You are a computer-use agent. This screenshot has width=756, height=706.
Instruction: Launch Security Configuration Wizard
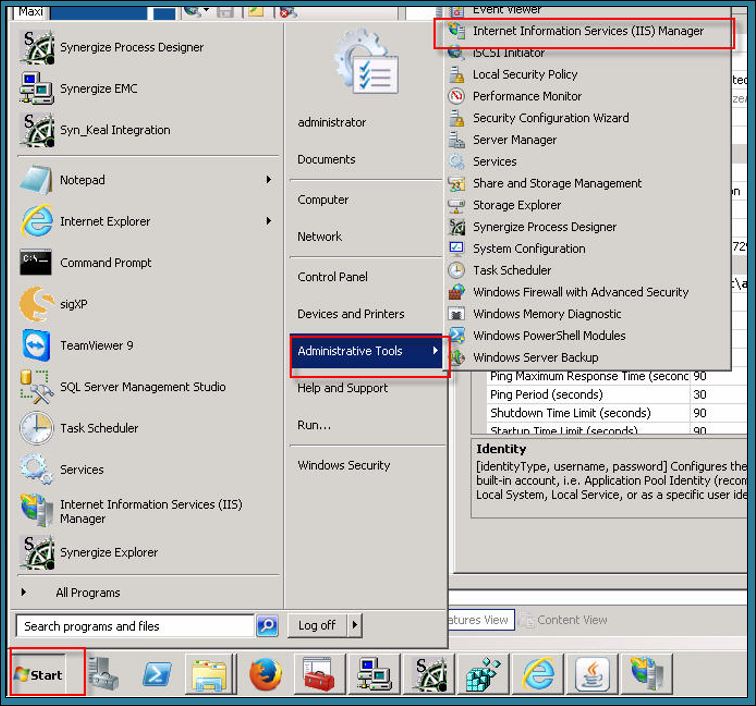pos(587,118)
